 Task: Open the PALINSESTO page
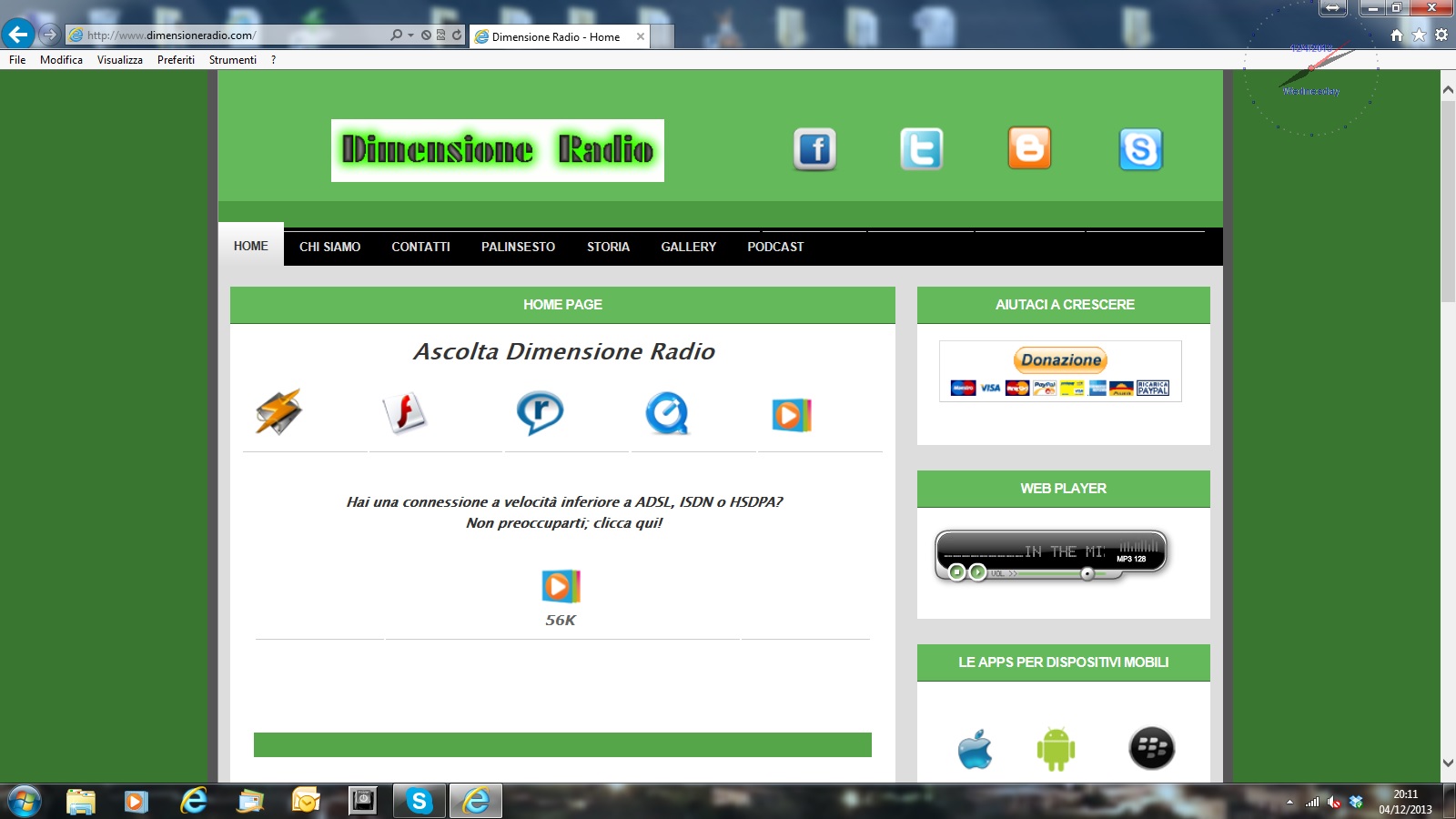518,247
